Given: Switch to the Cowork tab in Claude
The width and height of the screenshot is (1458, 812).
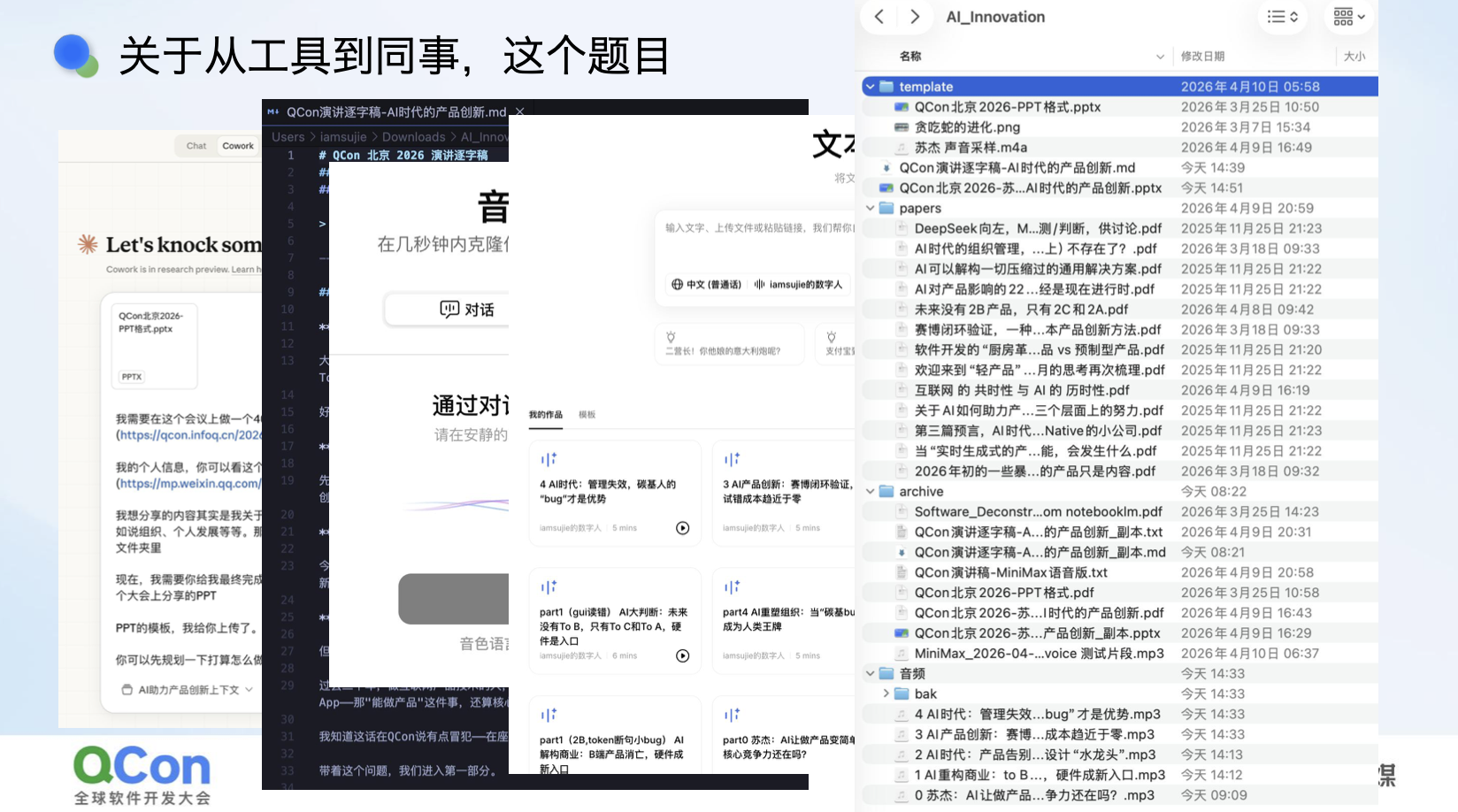Looking at the screenshot, I should (x=238, y=146).
